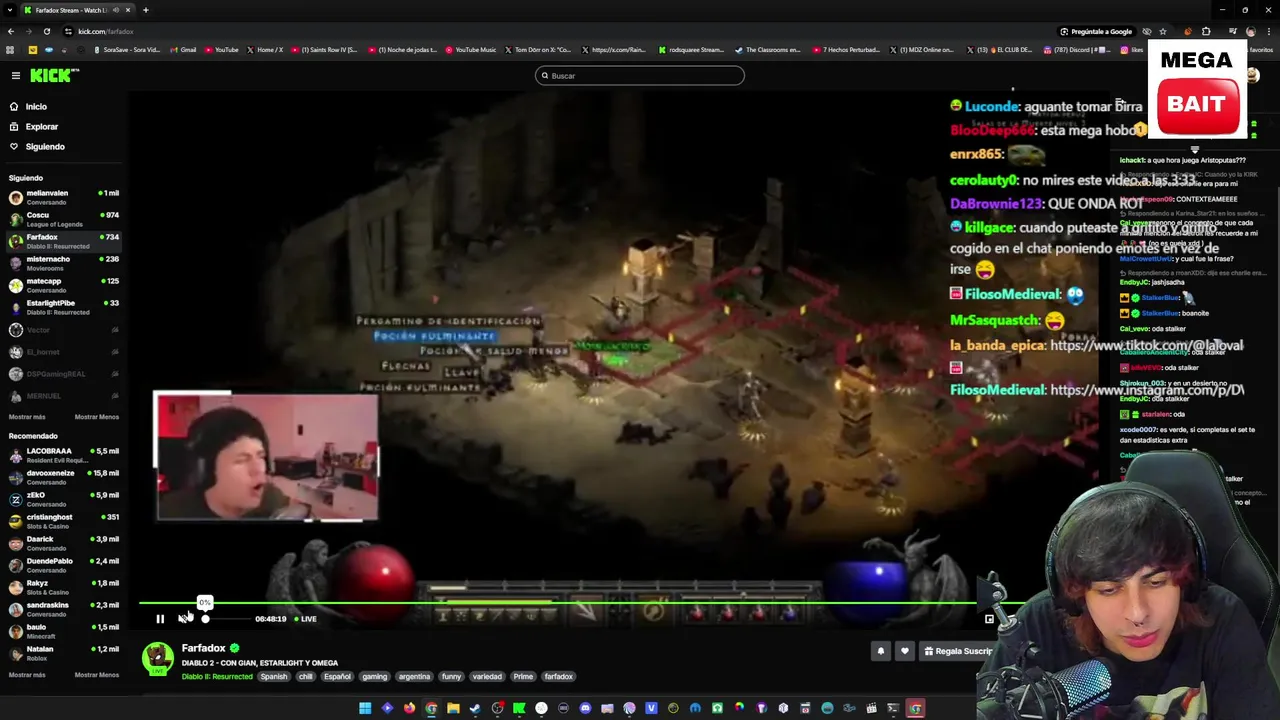This screenshot has width=1280, height=720.
Task: Select the Español tag
Action: (x=337, y=677)
